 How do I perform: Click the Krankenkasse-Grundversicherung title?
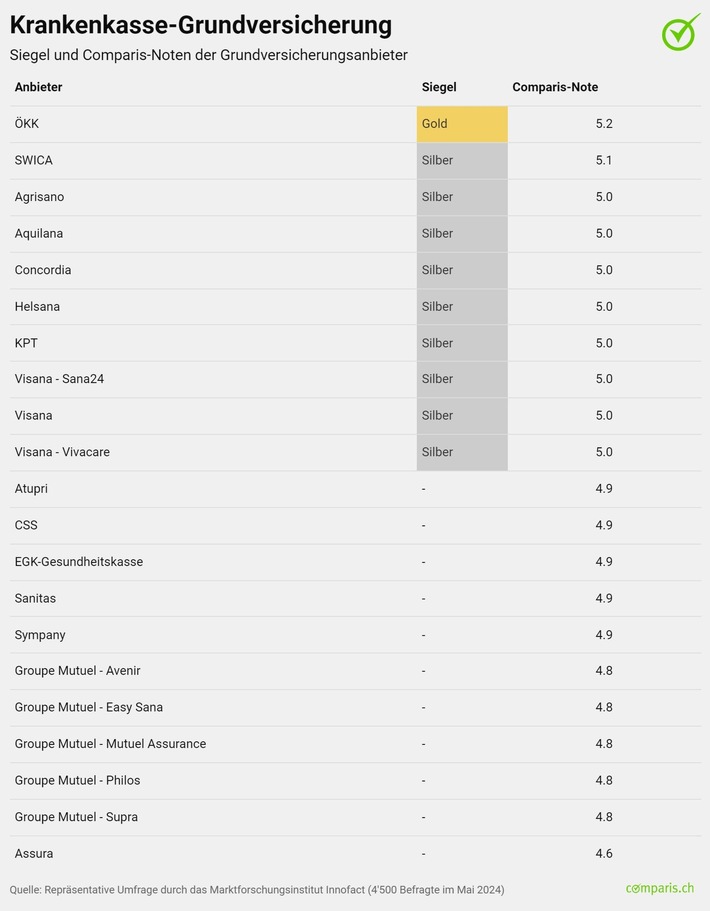(200, 24)
